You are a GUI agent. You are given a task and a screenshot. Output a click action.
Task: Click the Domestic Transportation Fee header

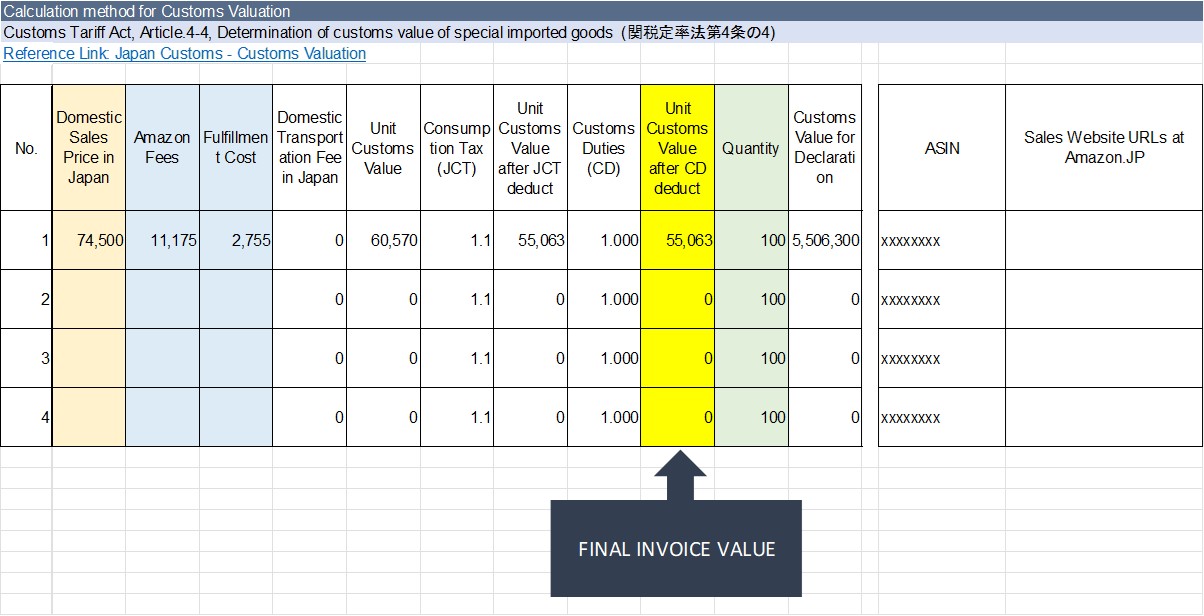point(310,145)
